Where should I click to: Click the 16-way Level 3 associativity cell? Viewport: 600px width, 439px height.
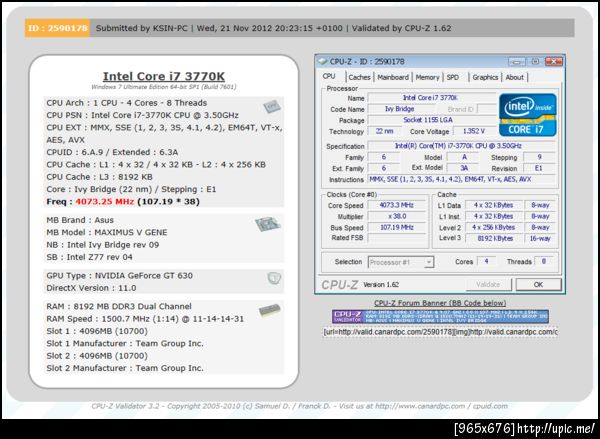point(540,238)
